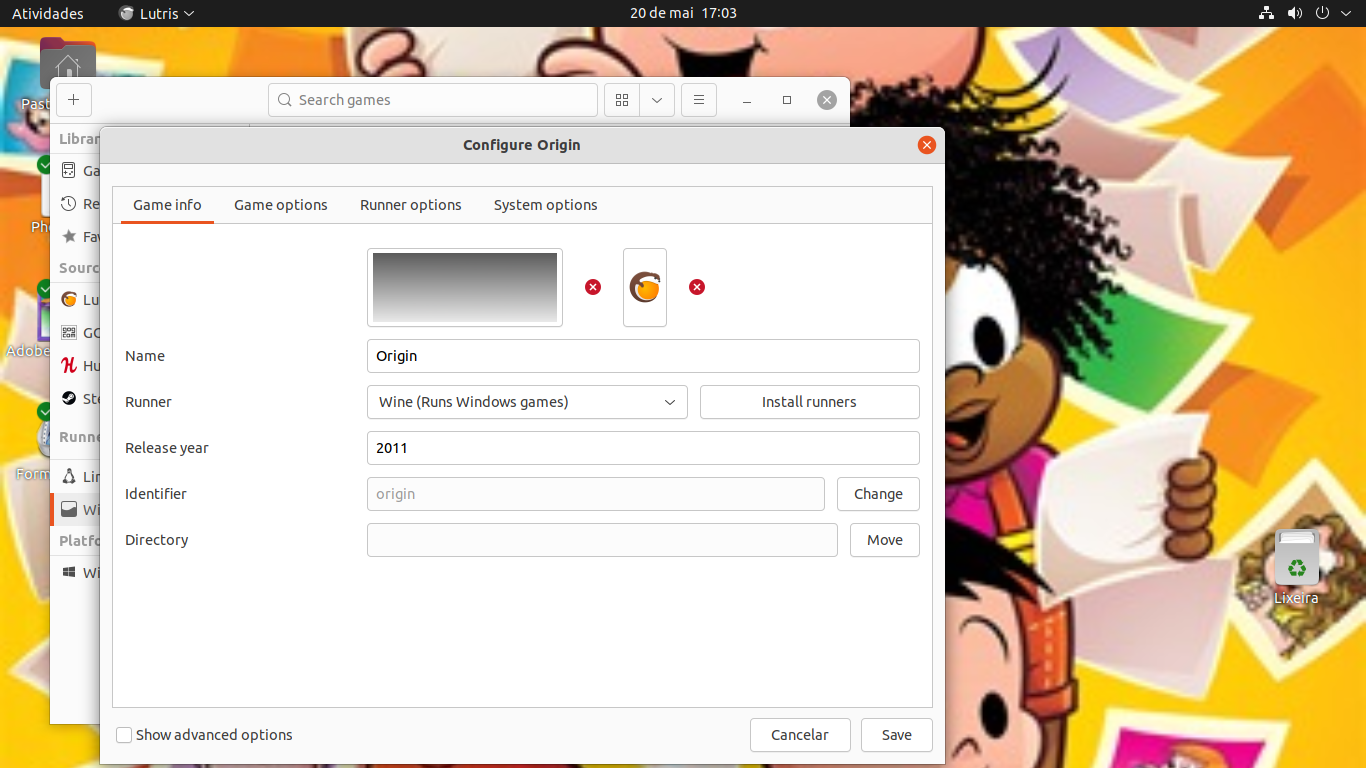Select the Favorites star icon in the Lutris sidebar
This screenshot has height=768, width=1366.
pyautogui.click(x=69, y=237)
